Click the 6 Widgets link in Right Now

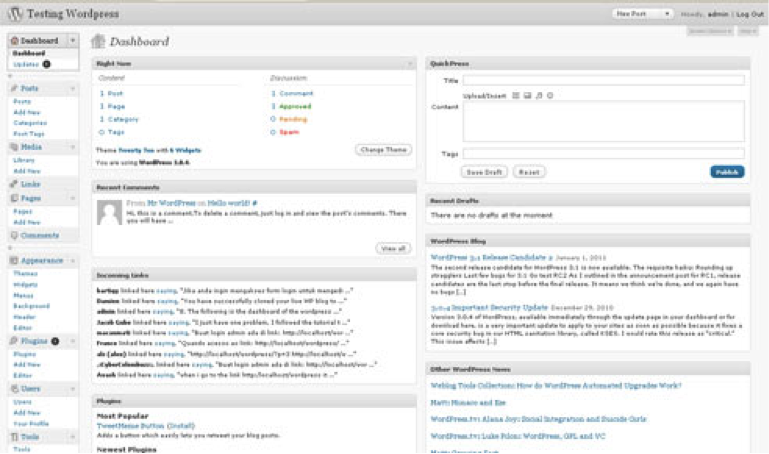[x=185, y=150]
